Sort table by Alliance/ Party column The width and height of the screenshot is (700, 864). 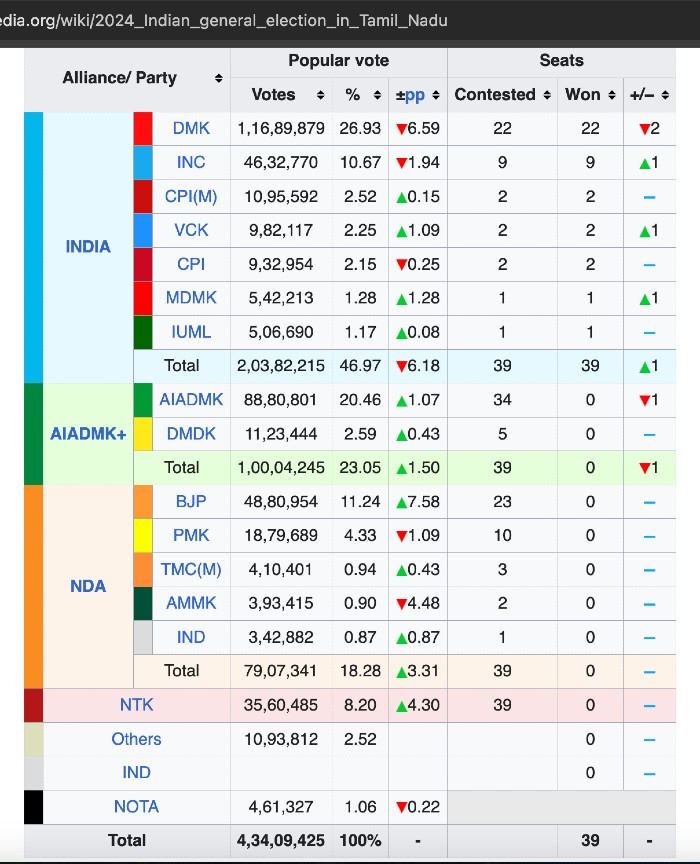coord(218,78)
